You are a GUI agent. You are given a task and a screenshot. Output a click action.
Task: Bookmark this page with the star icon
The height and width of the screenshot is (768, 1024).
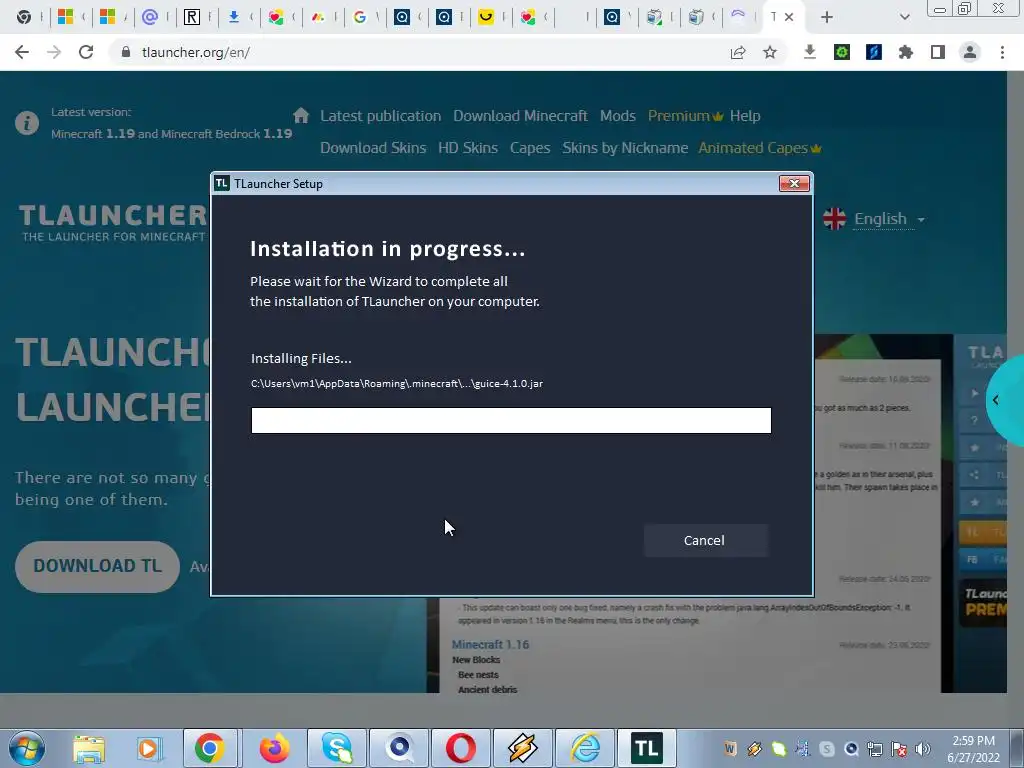[x=770, y=52]
